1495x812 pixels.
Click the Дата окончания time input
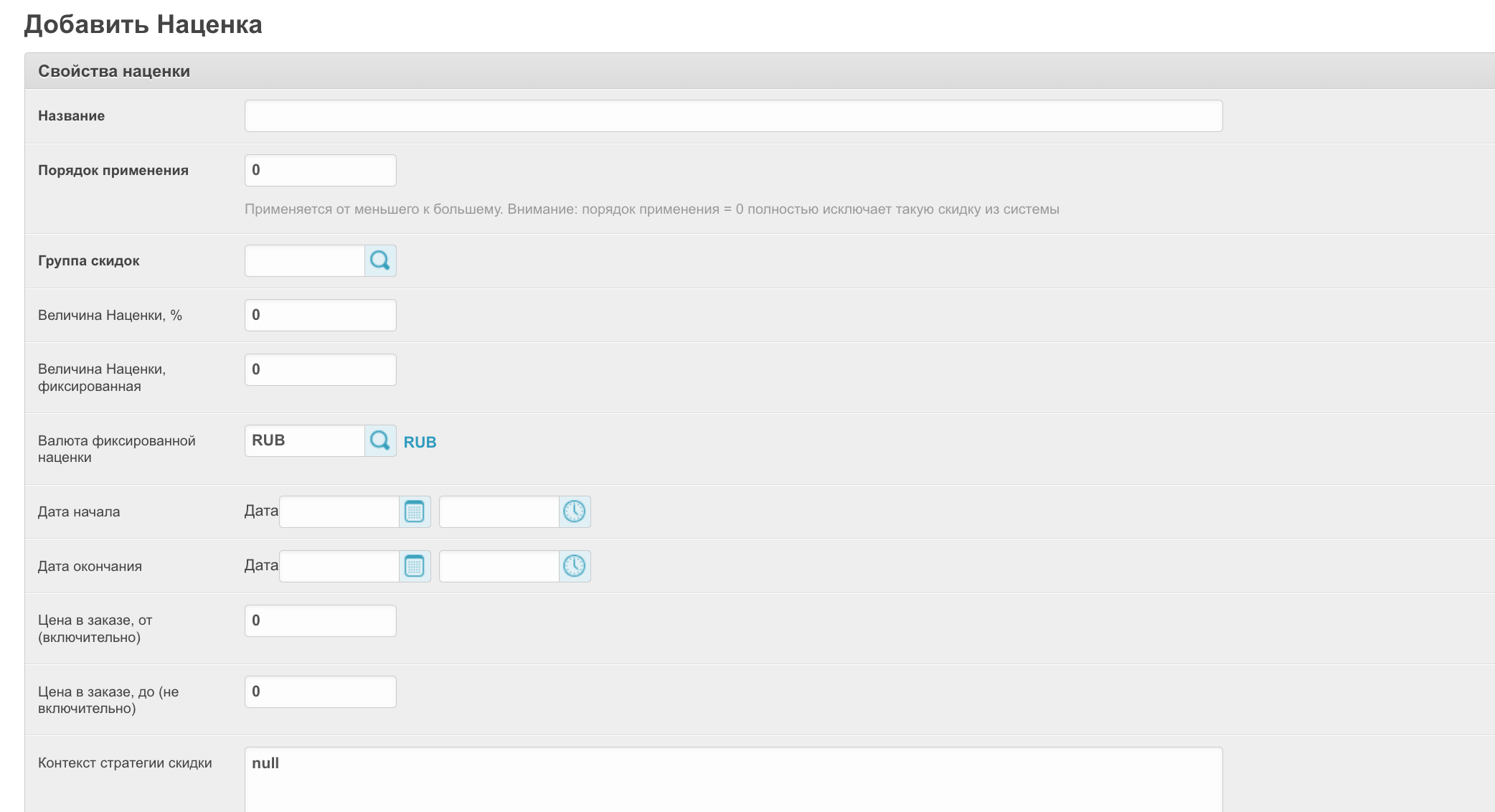point(499,566)
